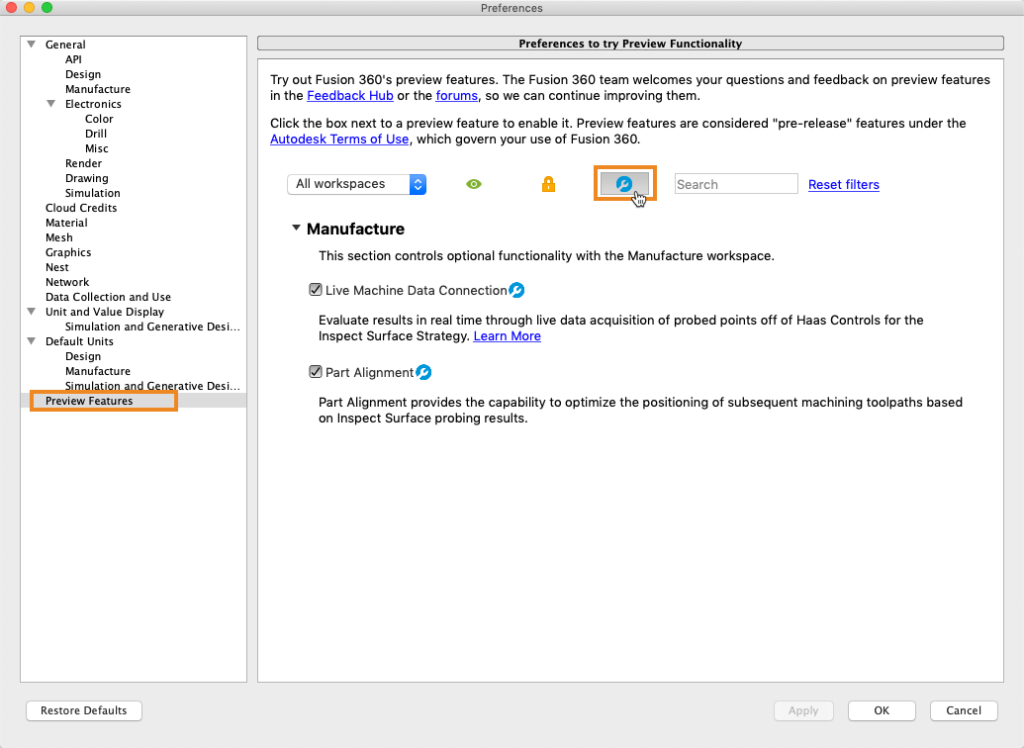1024x748 pixels.
Task: Select Graphics in the preferences list
Action: pyautogui.click(x=68, y=252)
